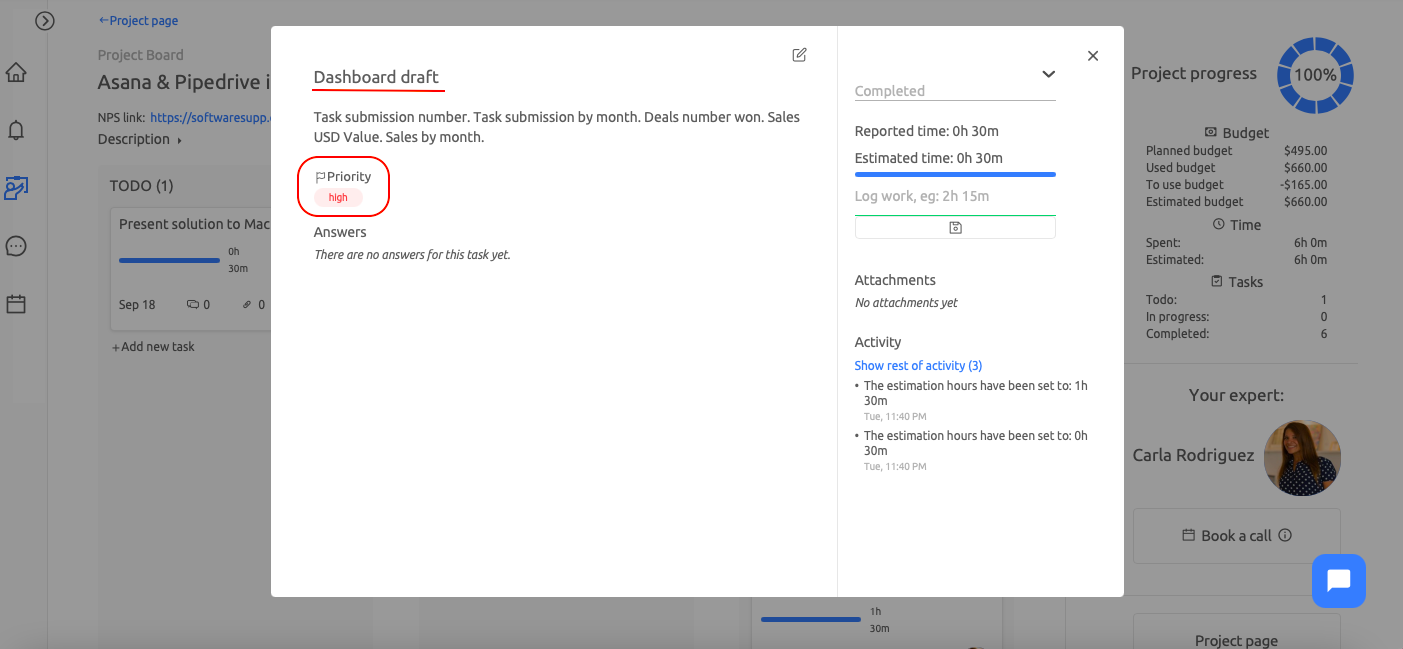Open the NPS link URL
This screenshot has width=1403, height=649.
210,117
